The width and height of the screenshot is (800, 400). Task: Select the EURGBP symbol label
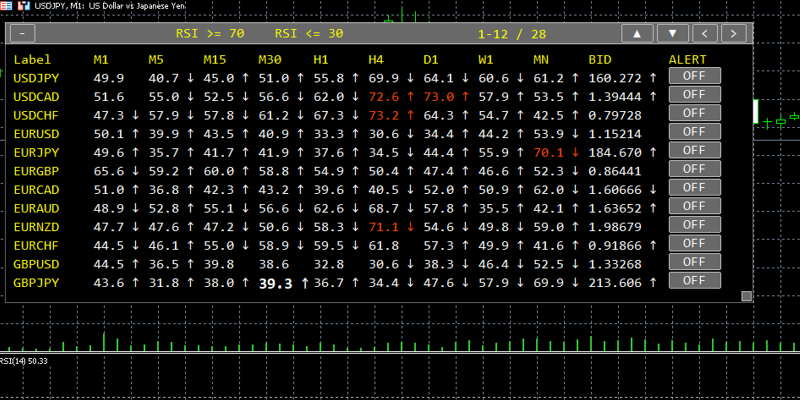pos(36,171)
